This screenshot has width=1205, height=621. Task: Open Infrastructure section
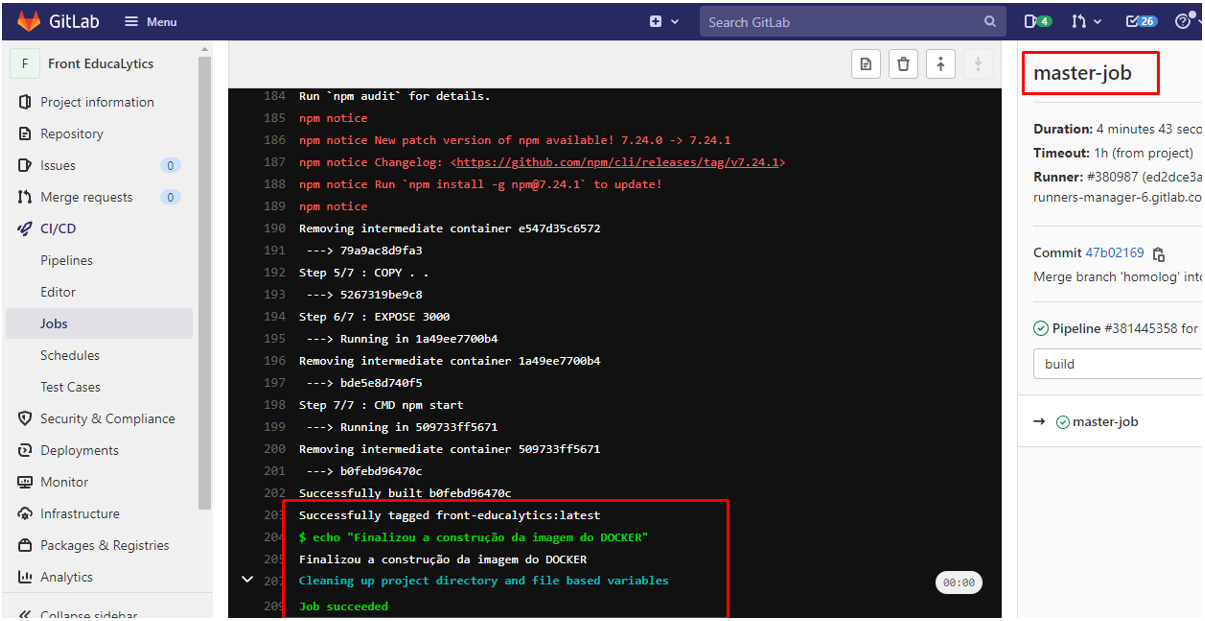click(x=80, y=514)
